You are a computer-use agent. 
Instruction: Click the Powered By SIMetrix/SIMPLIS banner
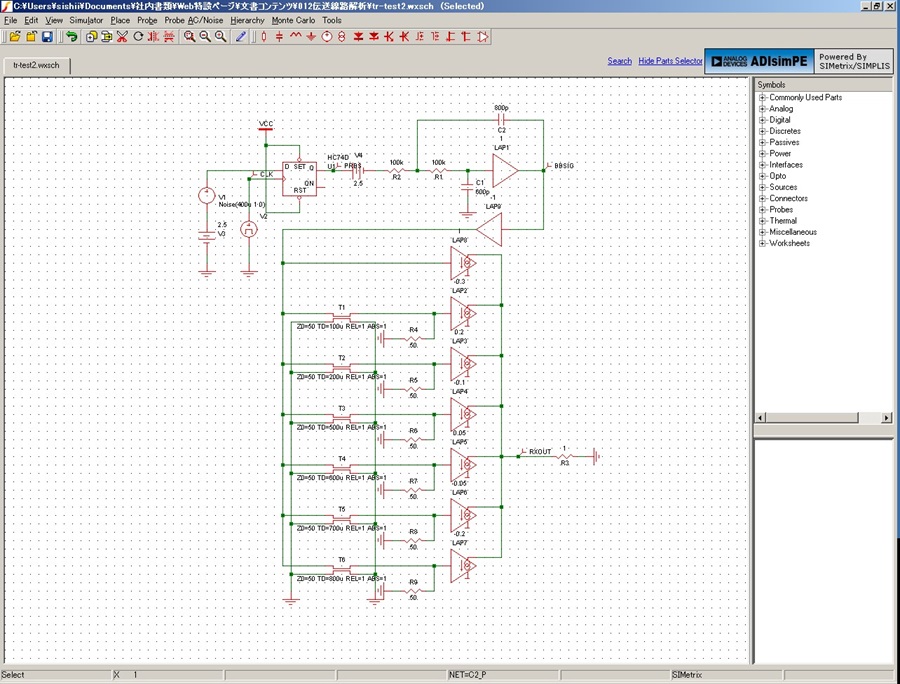tap(854, 61)
